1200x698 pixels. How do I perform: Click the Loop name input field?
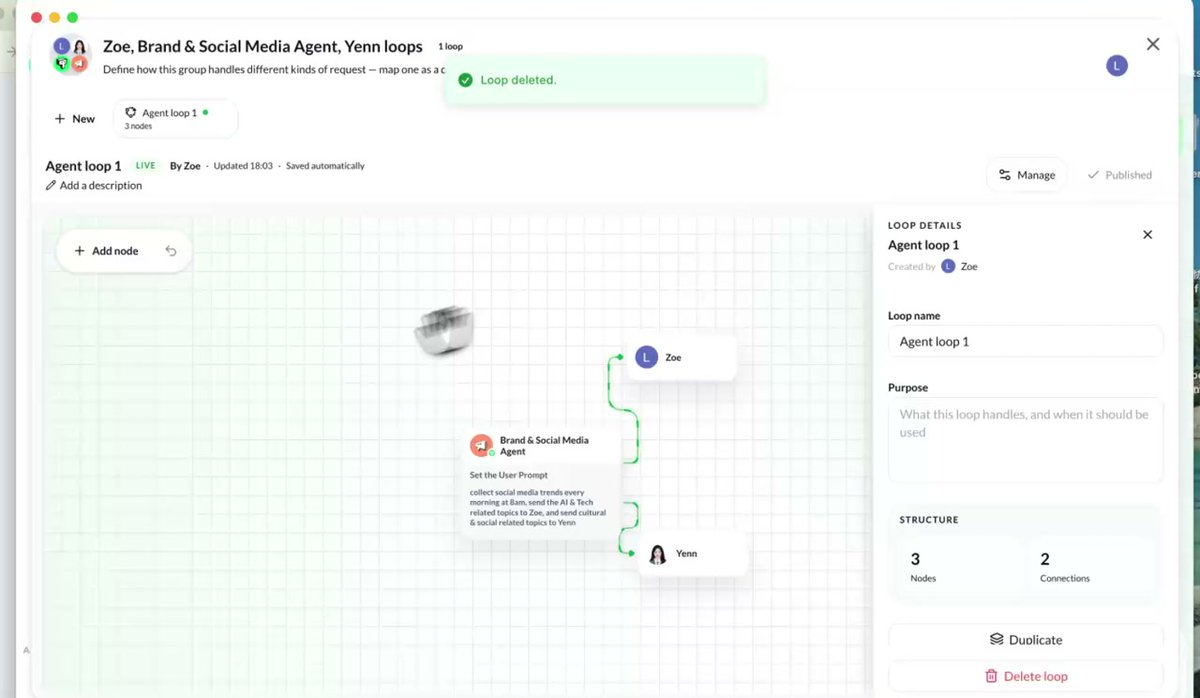(1025, 341)
